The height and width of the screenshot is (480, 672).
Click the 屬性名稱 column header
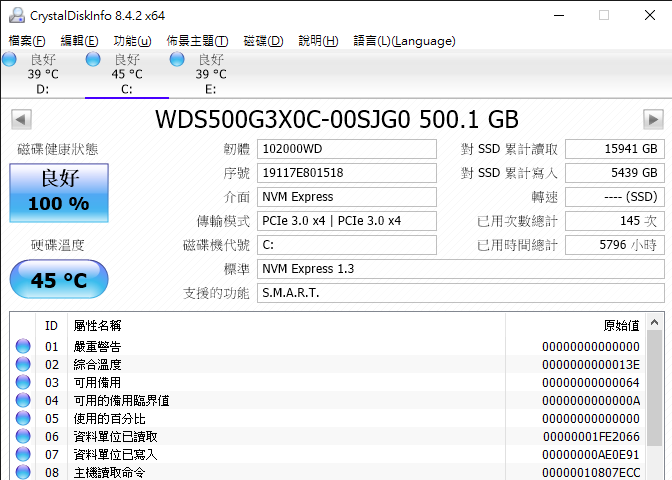point(286,326)
